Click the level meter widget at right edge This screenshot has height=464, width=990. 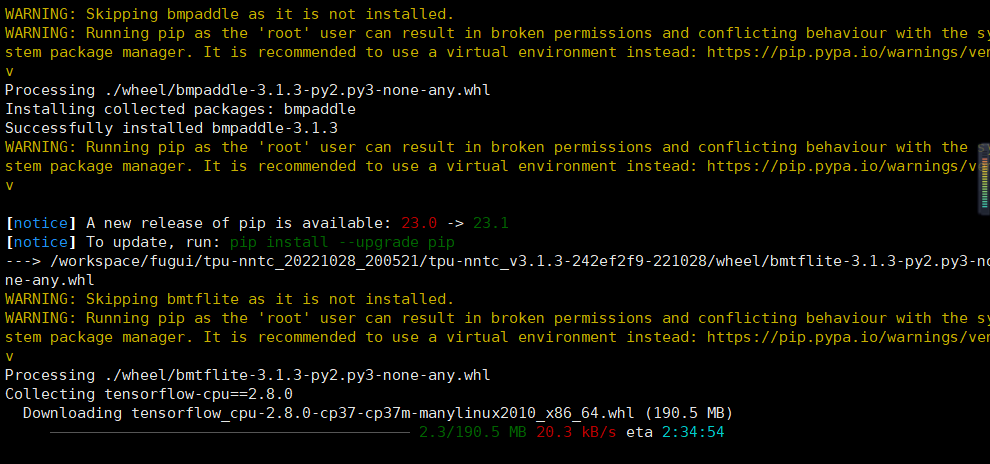(983, 182)
